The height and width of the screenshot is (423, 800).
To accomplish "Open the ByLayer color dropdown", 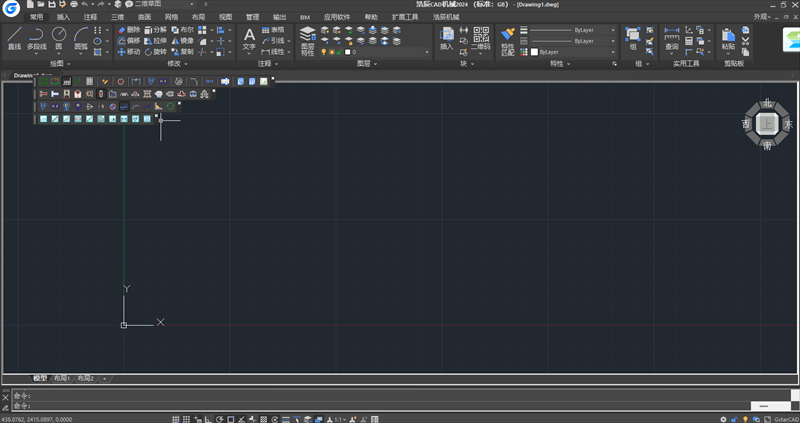I will pyautogui.click(x=573, y=51).
